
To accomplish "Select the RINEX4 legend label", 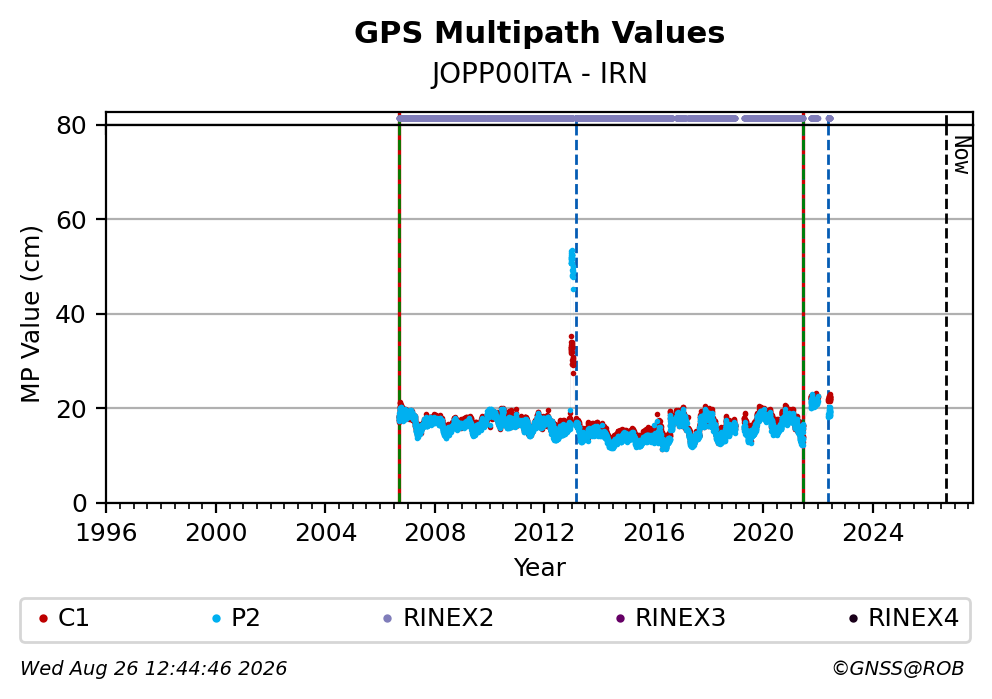I will [913, 618].
